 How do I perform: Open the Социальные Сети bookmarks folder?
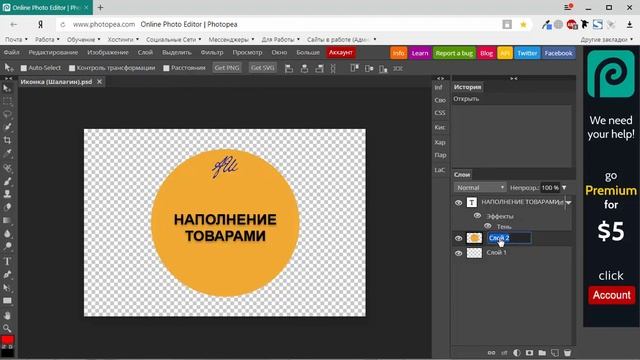tap(173, 40)
